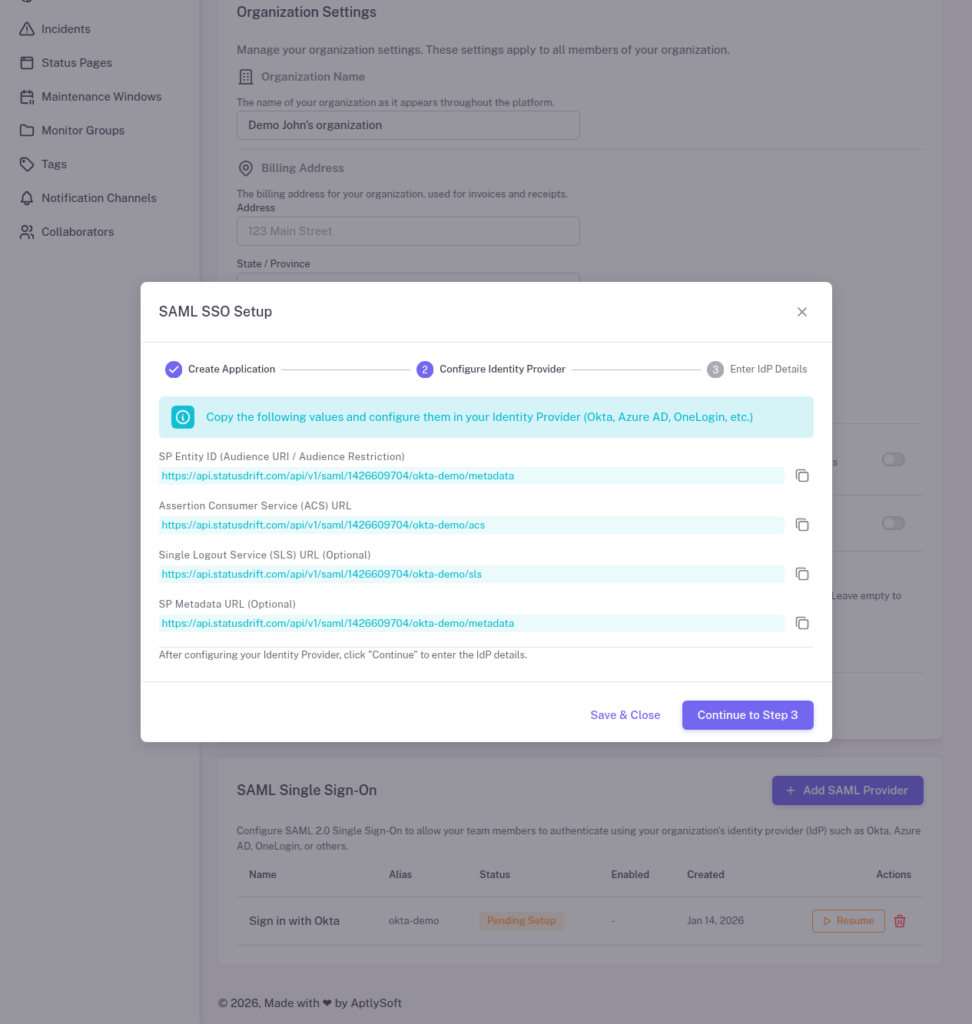Click the Organization Name input field

[x=407, y=124]
